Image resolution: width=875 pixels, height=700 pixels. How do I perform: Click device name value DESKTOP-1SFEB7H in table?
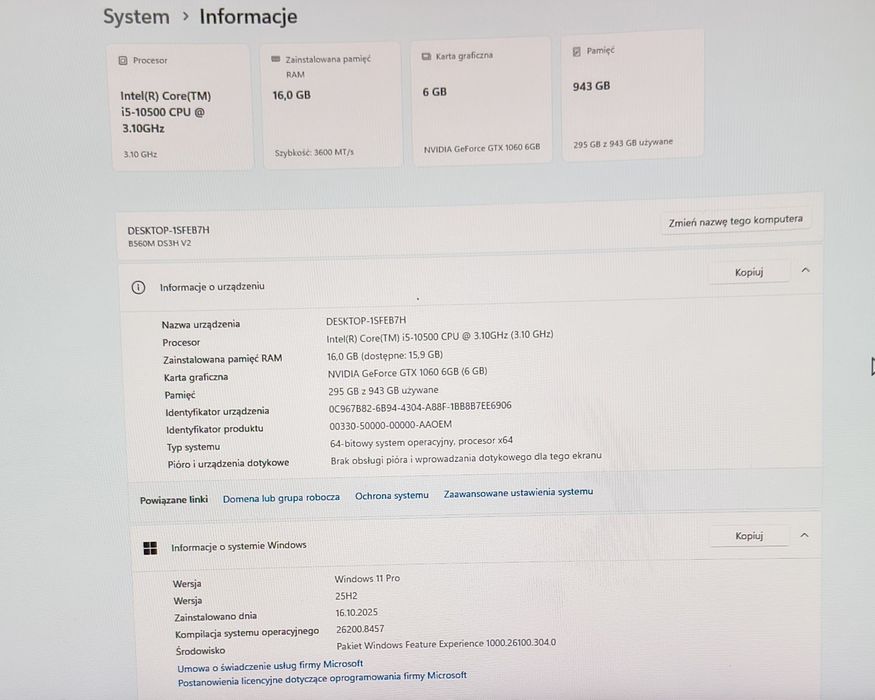point(366,320)
